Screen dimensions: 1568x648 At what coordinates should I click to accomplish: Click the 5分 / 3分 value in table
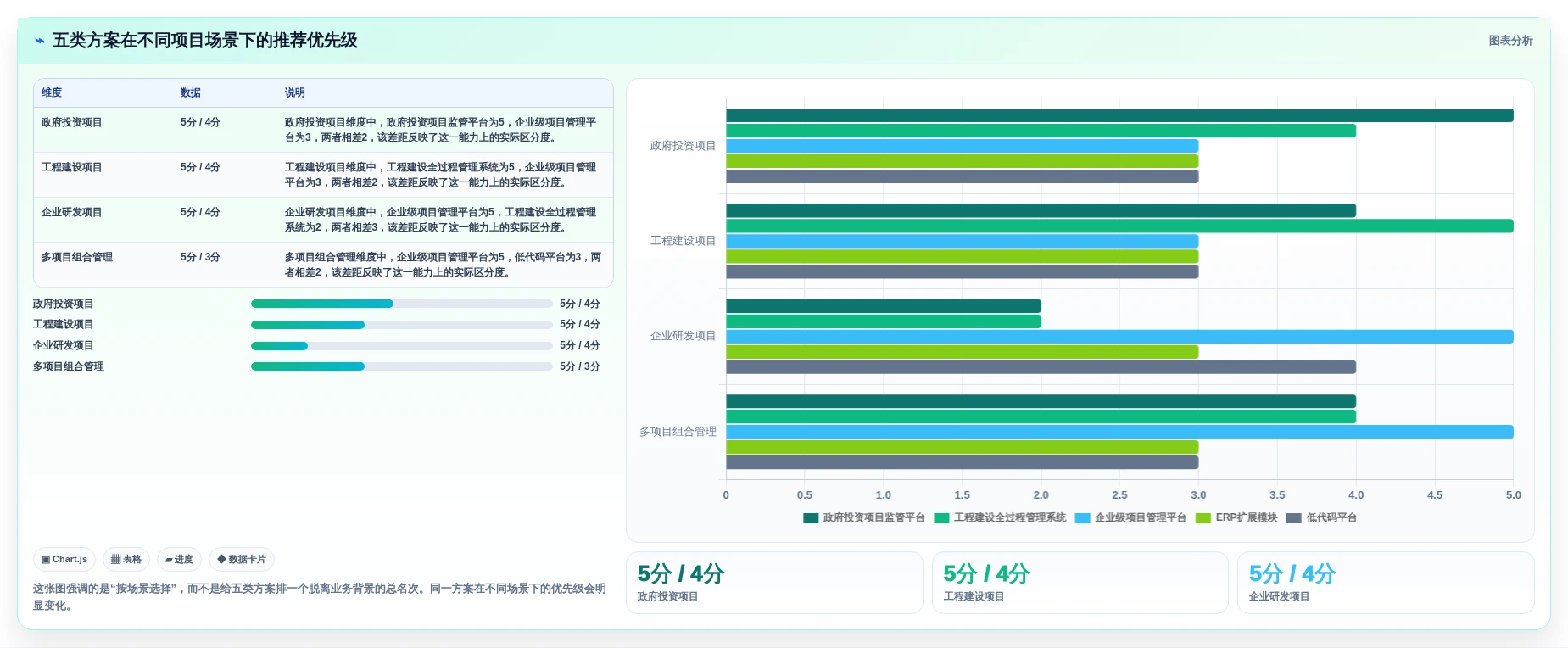(200, 257)
